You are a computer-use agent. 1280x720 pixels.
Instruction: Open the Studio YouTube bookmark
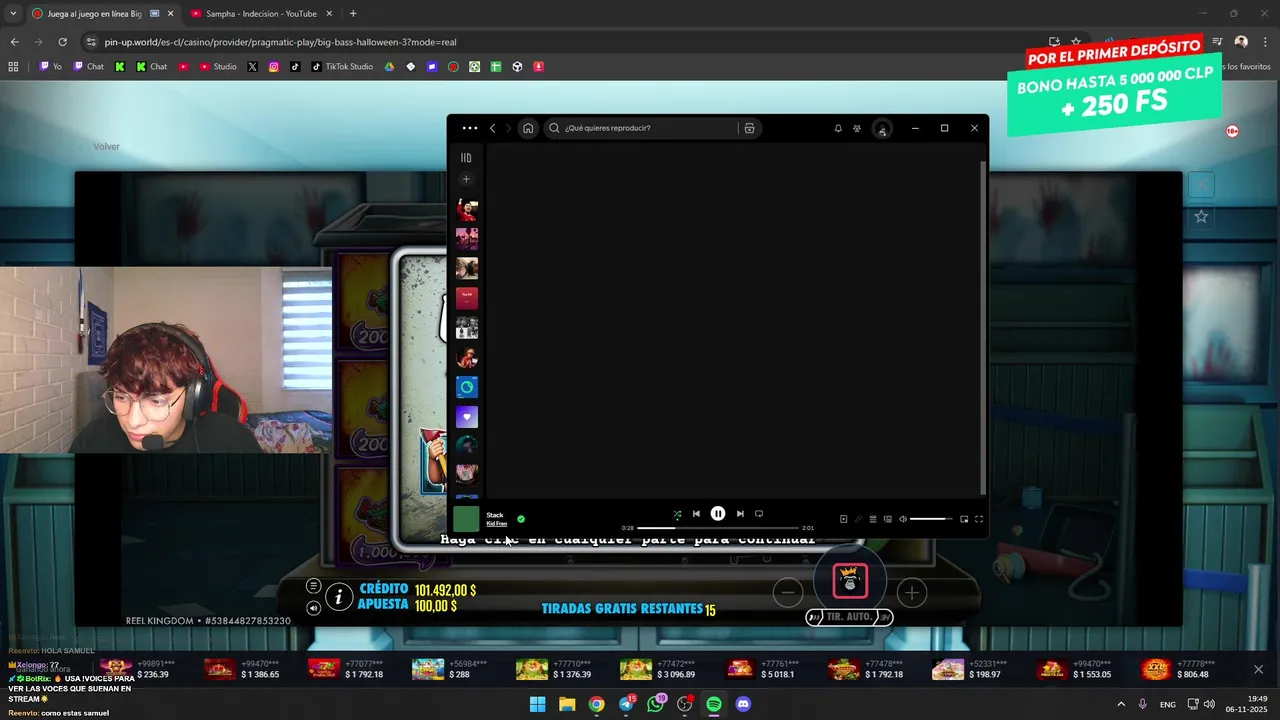click(x=218, y=67)
